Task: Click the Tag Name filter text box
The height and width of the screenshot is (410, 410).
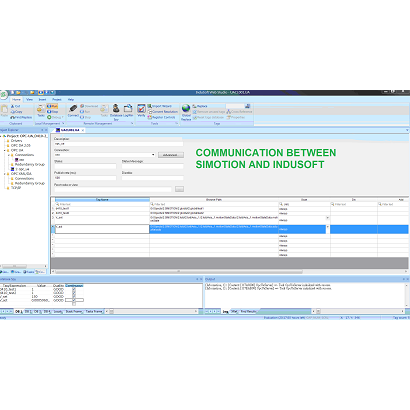Action: pyautogui.click(x=102, y=204)
